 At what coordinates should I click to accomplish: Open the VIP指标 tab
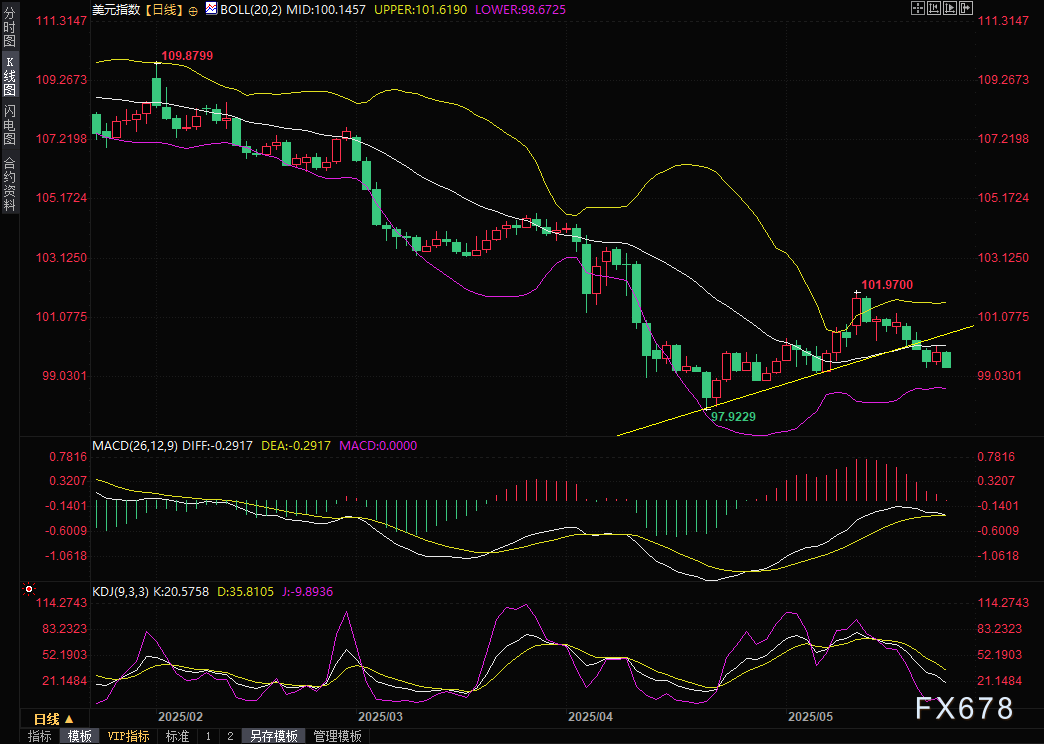129,736
